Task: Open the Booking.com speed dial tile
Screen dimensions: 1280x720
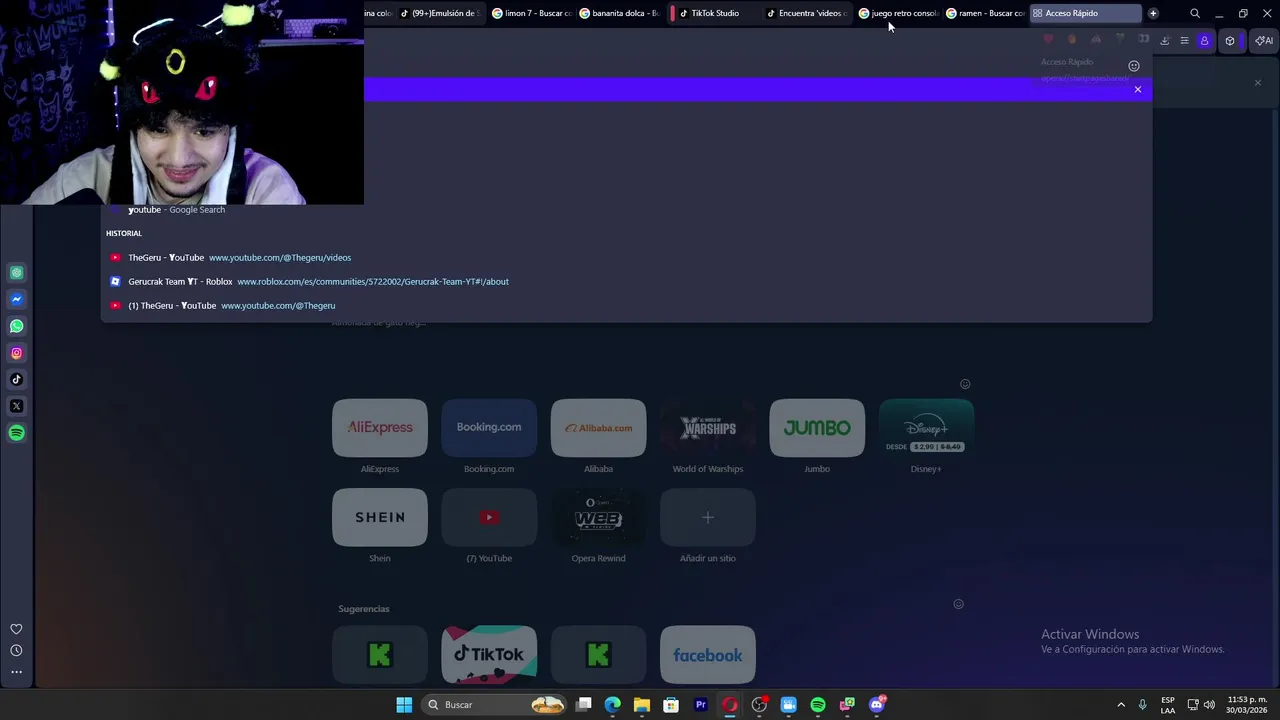Action: [x=489, y=428]
